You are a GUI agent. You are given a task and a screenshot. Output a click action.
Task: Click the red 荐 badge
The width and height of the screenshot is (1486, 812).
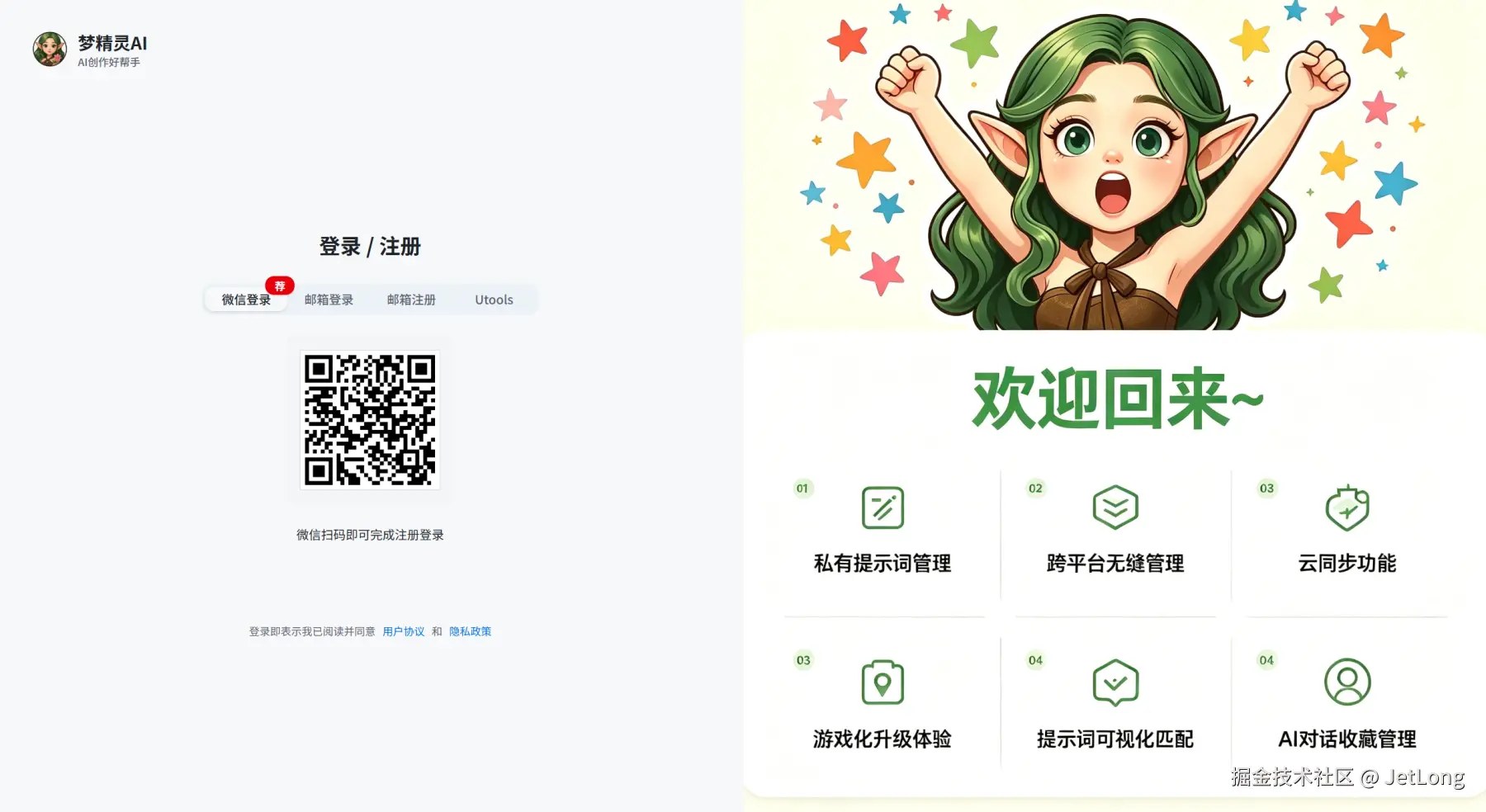click(x=280, y=286)
